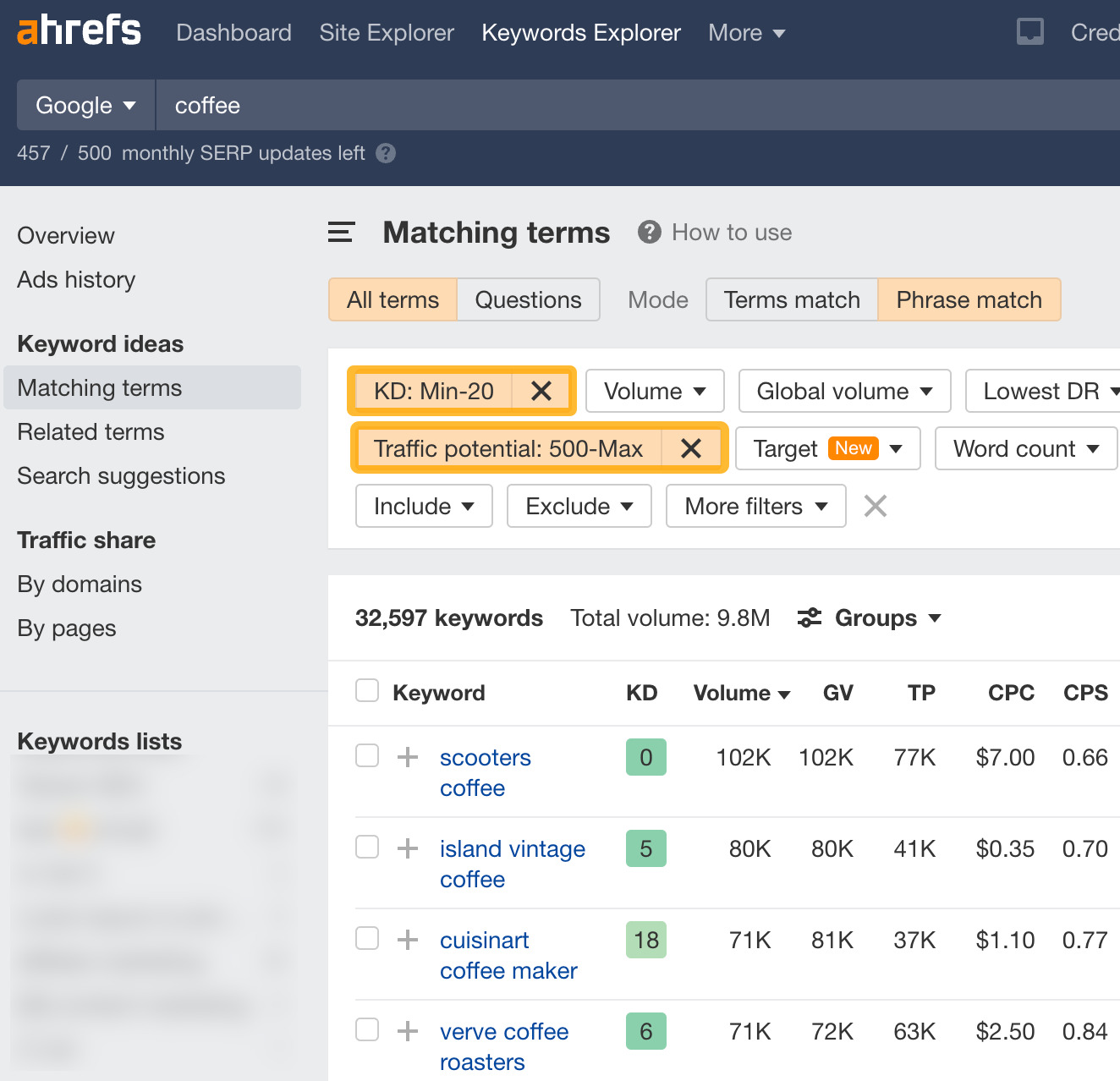Expand the Volume filter dropdown

click(654, 391)
